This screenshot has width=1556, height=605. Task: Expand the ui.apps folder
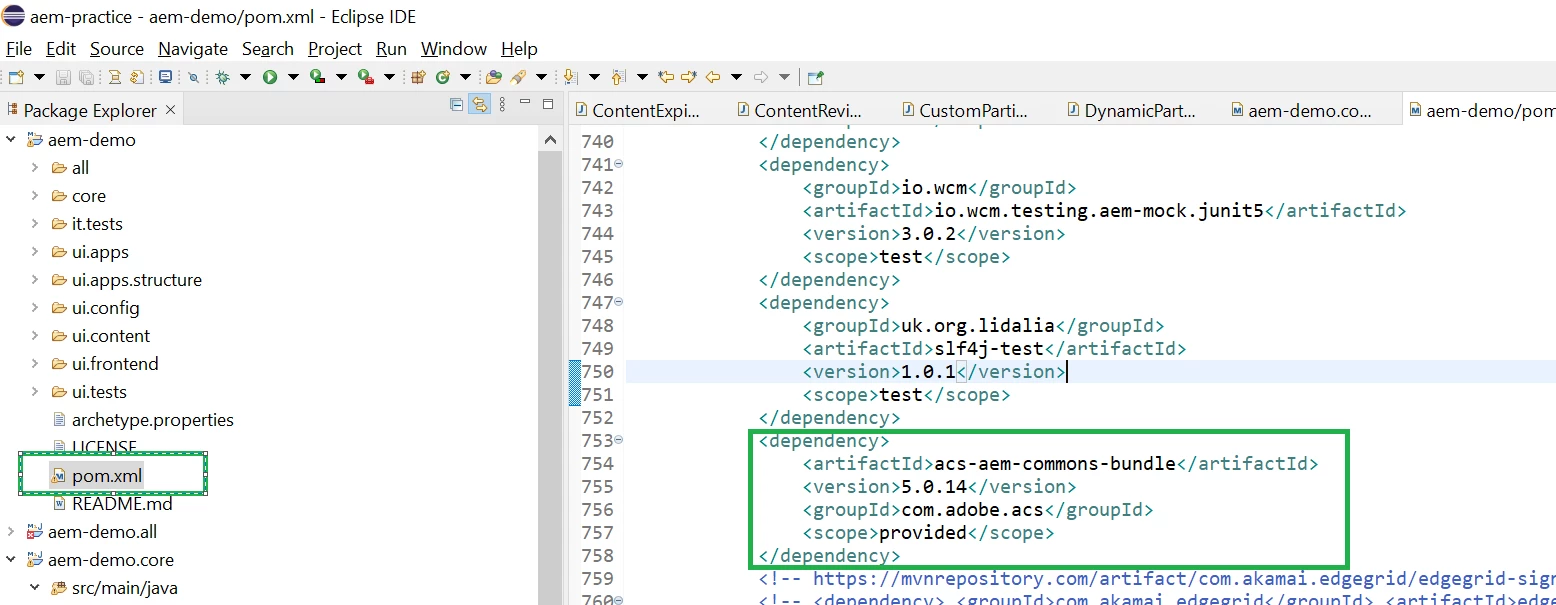click(35, 252)
